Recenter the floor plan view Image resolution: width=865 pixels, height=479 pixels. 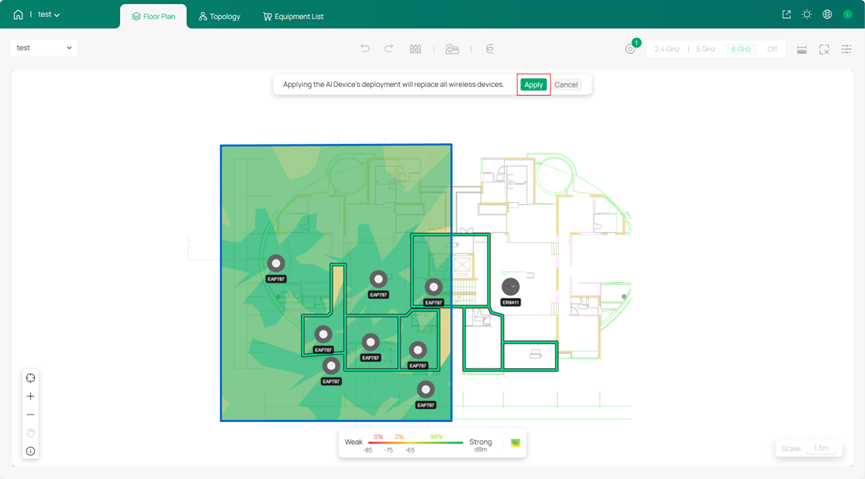[30, 378]
